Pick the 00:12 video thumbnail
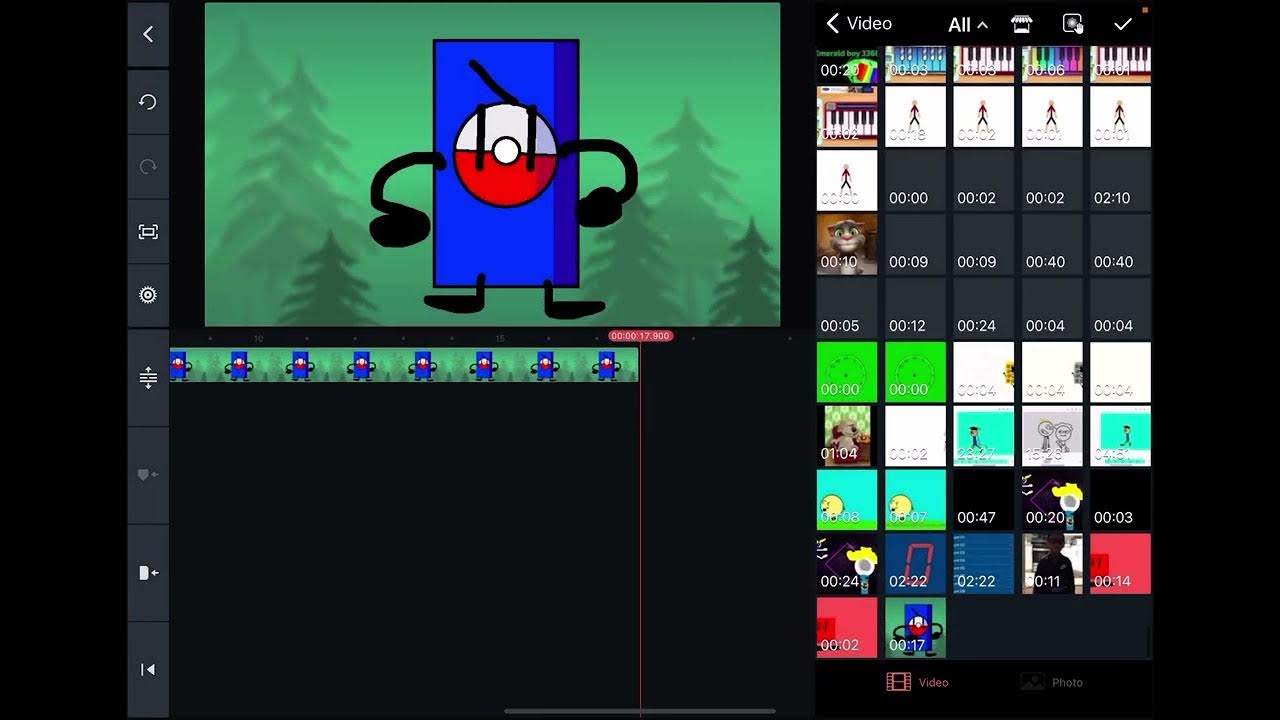1280x720 pixels. click(915, 308)
